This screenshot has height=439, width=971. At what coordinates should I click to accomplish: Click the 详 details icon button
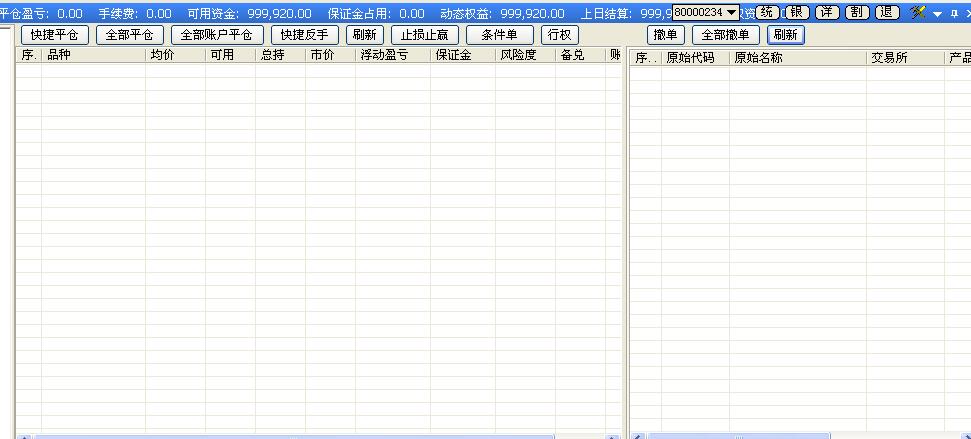pos(827,12)
